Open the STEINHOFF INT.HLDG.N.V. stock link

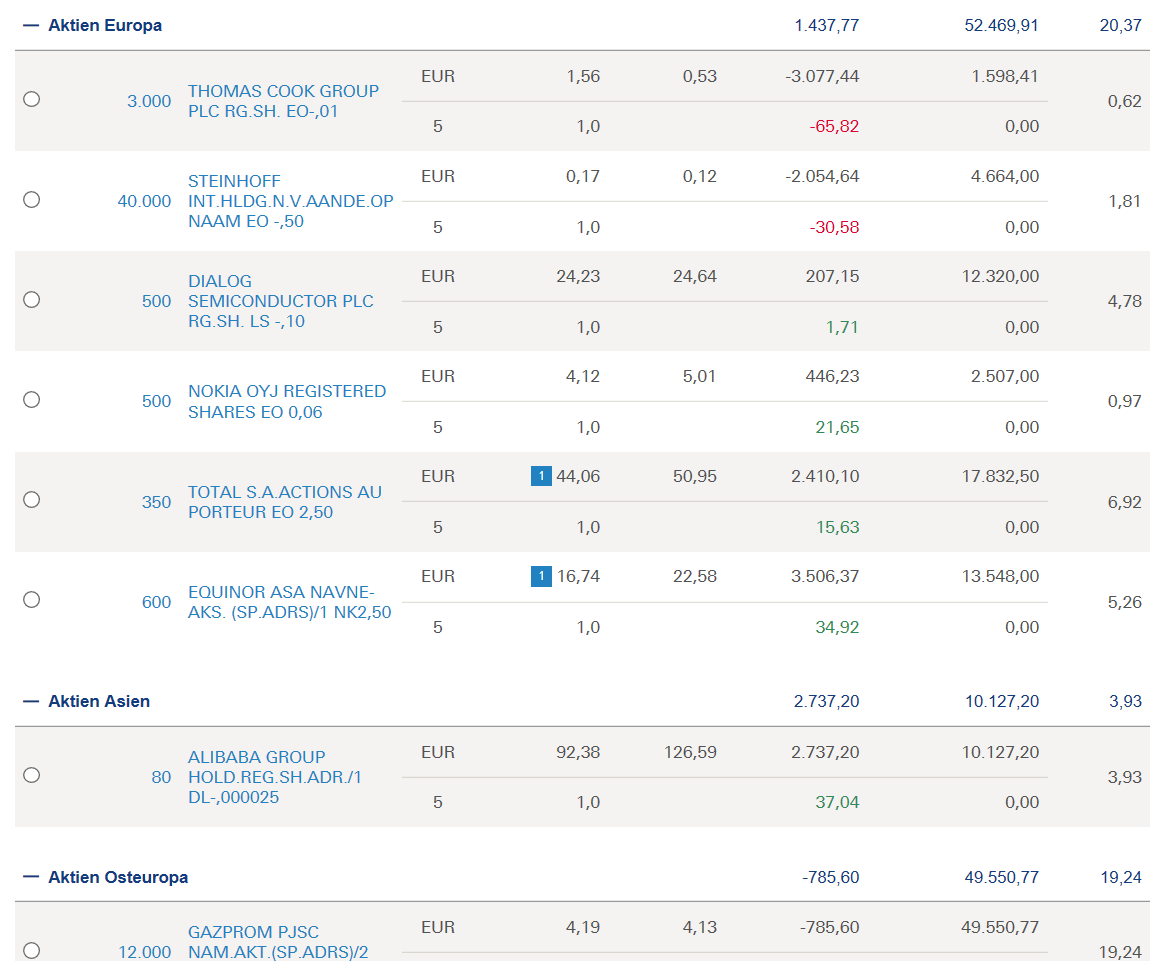click(291, 200)
